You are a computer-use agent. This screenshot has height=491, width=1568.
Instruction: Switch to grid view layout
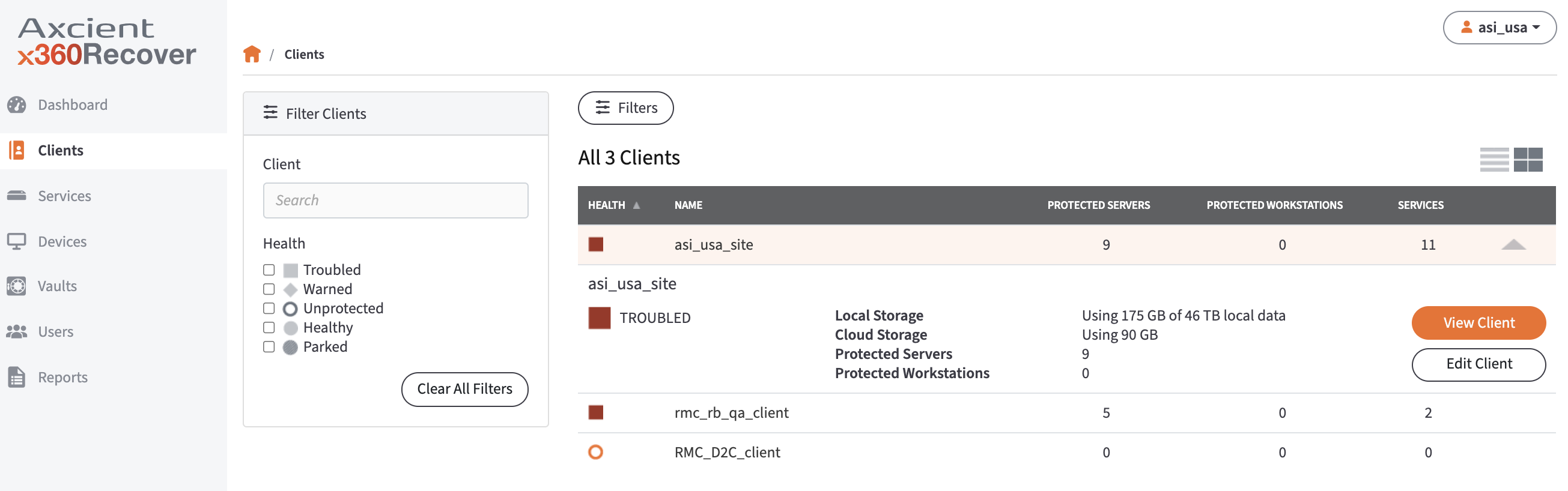point(1529,160)
